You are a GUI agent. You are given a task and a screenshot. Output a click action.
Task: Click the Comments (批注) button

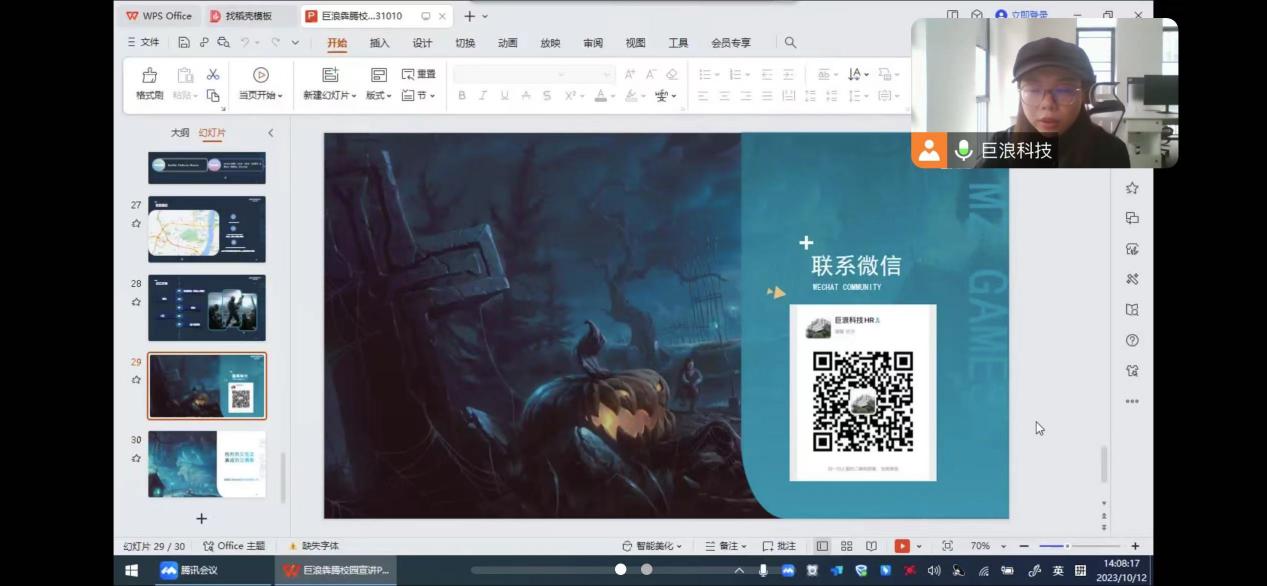779,546
